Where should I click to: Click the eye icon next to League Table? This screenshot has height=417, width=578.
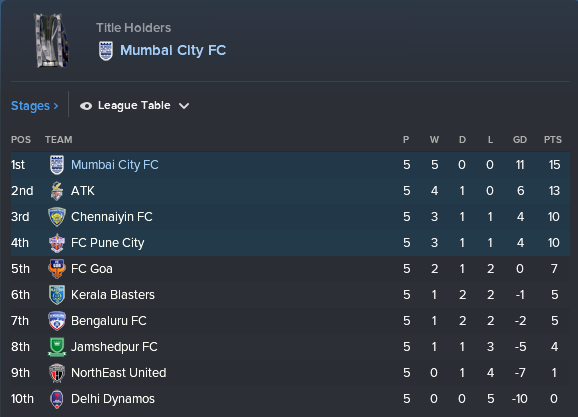(x=86, y=106)
